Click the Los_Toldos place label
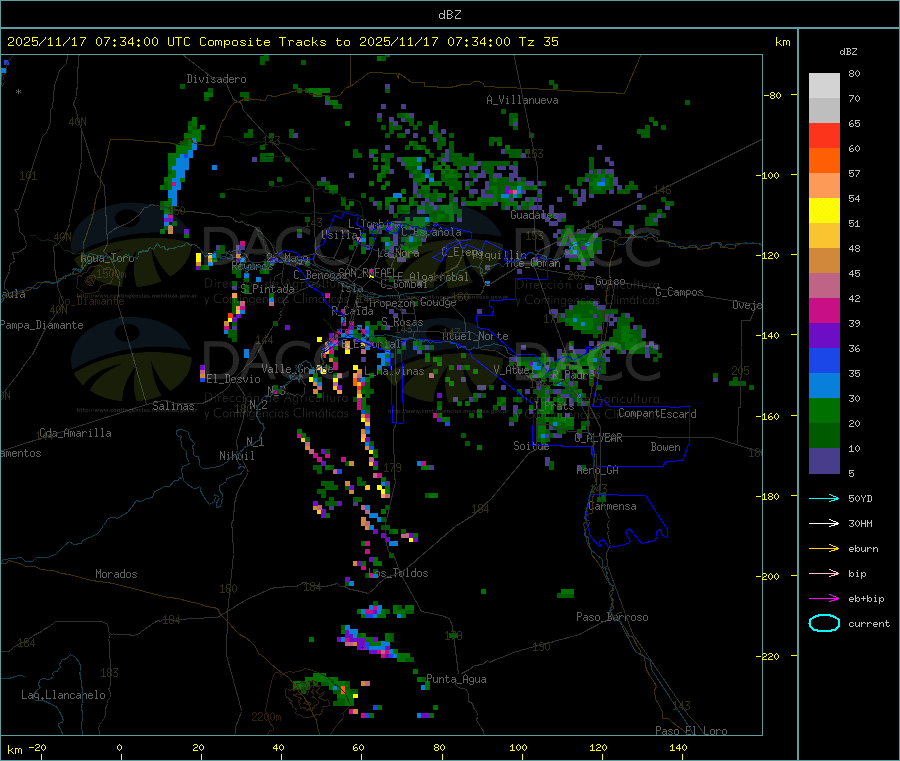Image resolution: width=900 pixels, height=761 pixels. point(398,573)
